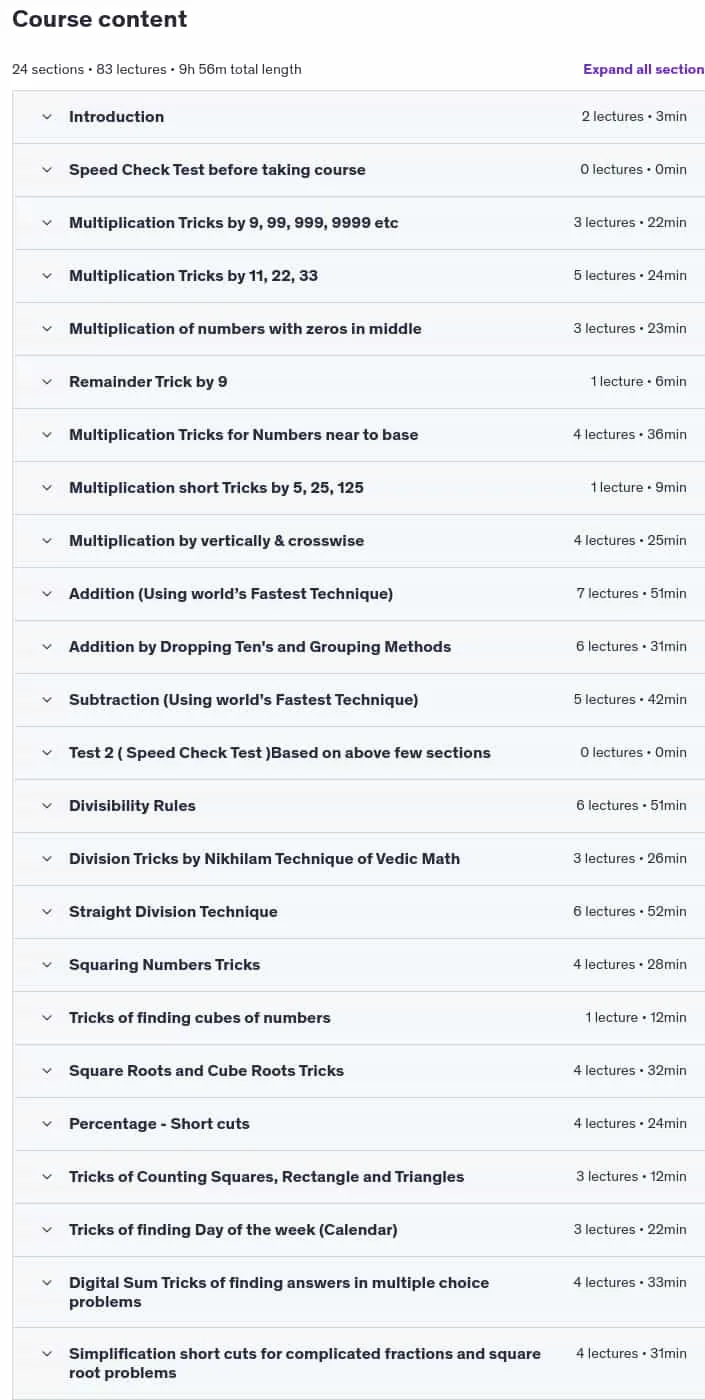
Task: Select Multiplication Tricks by 9, 99, 999 section
Action: click(x=359, y=223)
